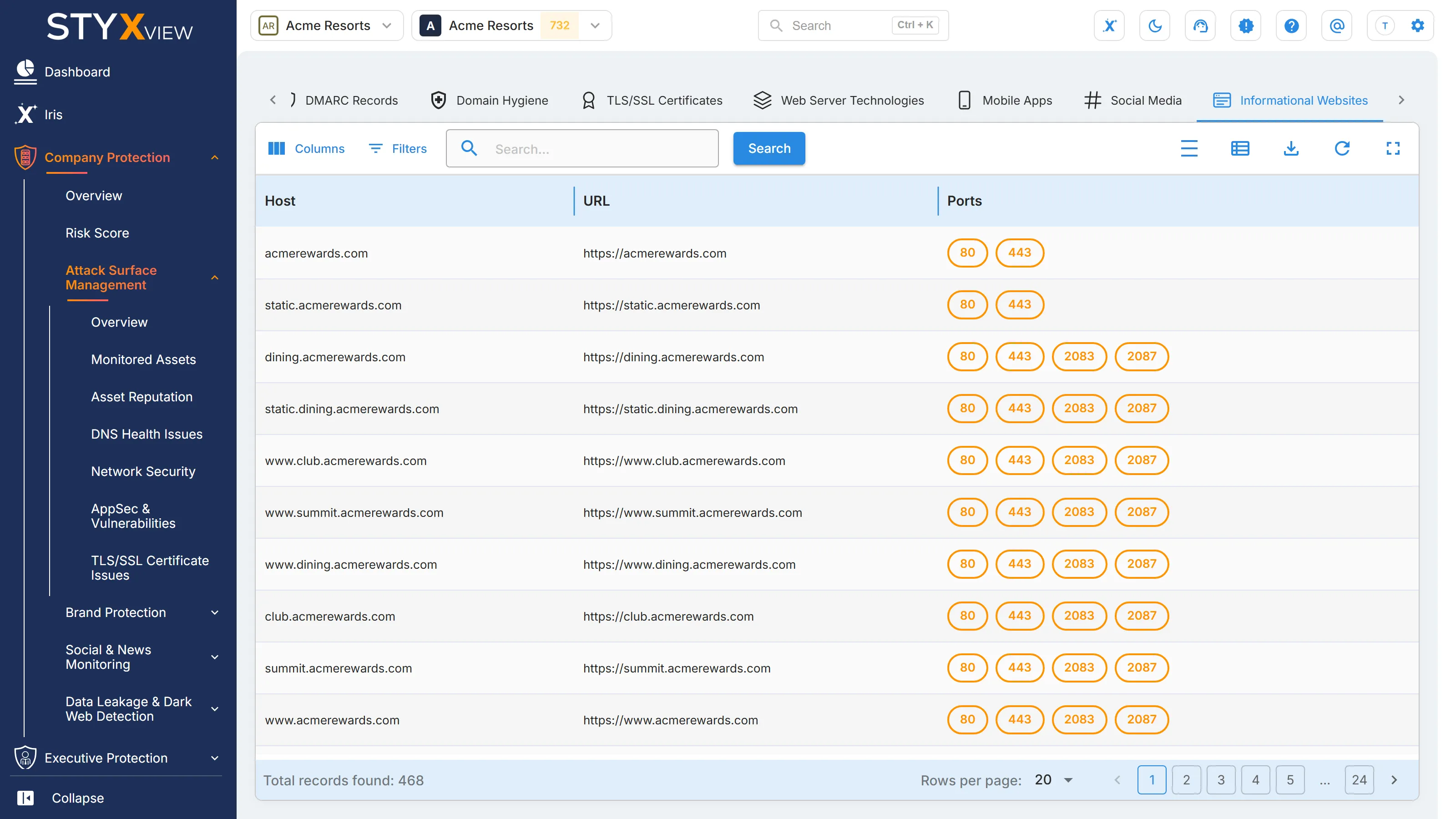Focus the global search box

click(853, 25)
